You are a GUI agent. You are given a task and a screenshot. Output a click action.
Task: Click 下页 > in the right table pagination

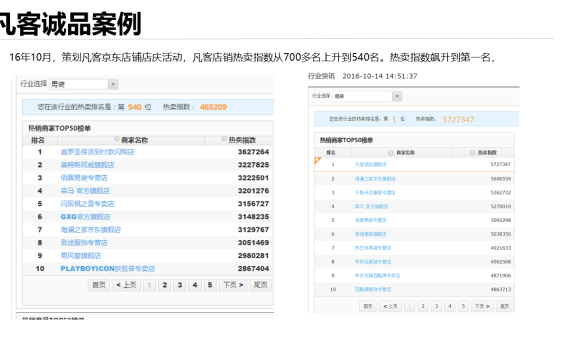click(x=482, y=306)
